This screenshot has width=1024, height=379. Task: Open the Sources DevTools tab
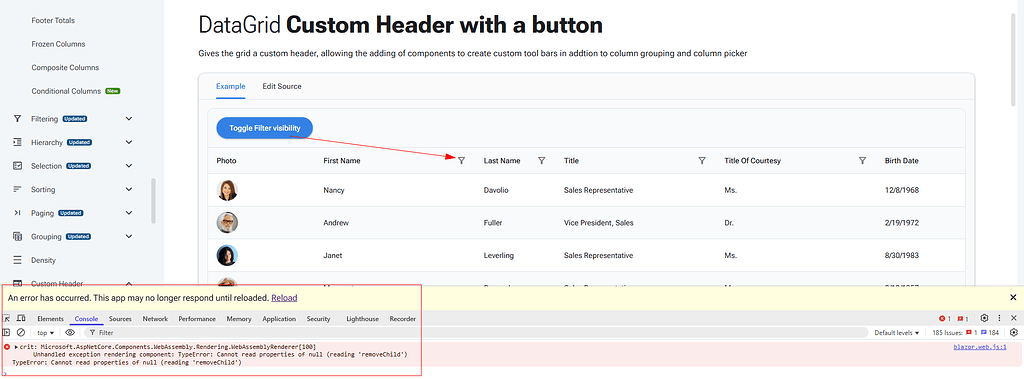click(x=120, y=319)
